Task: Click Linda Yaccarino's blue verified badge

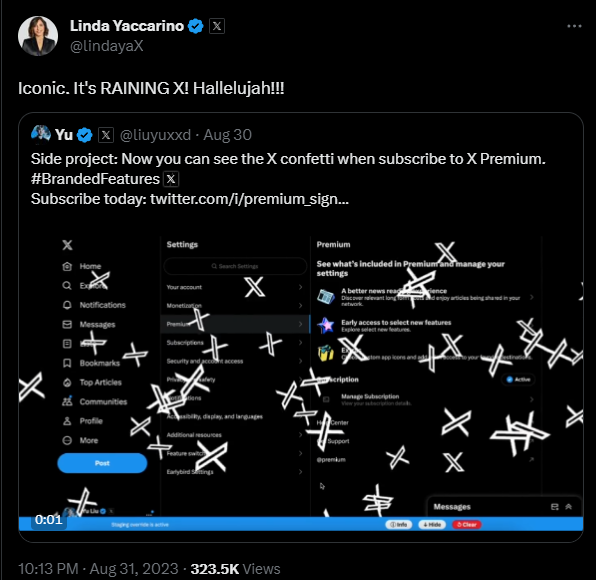Action: click(x=196, y=26)
